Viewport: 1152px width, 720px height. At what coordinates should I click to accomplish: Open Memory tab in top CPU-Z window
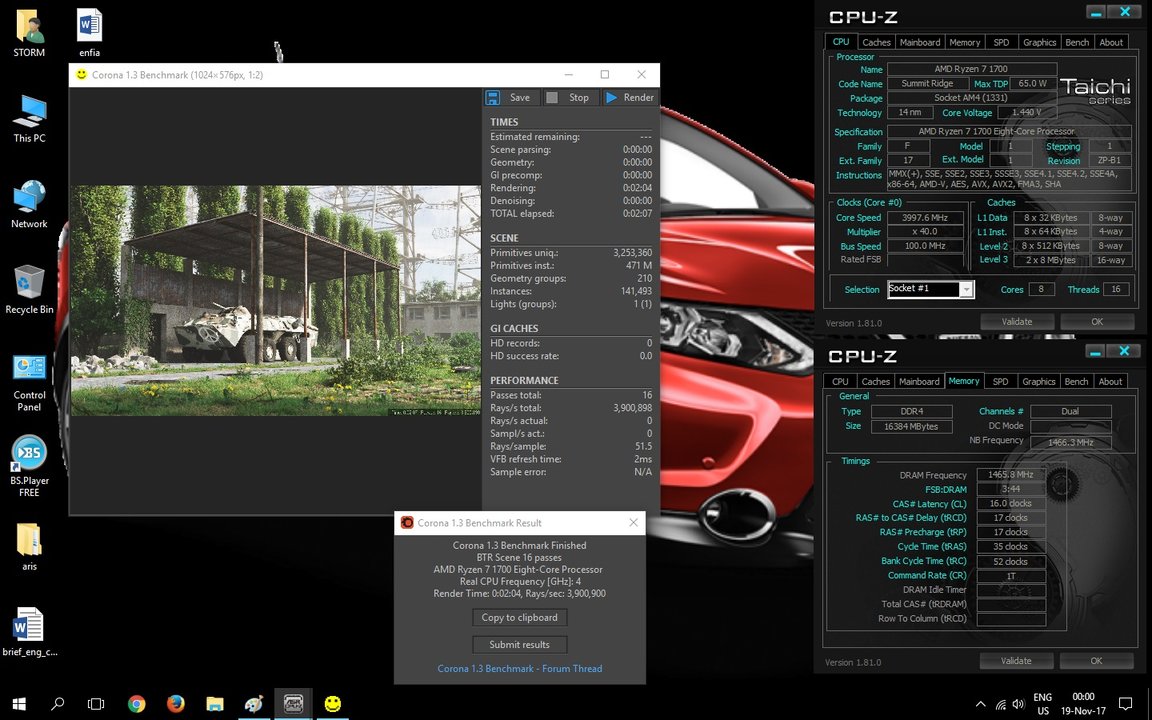tap(965, 43)
